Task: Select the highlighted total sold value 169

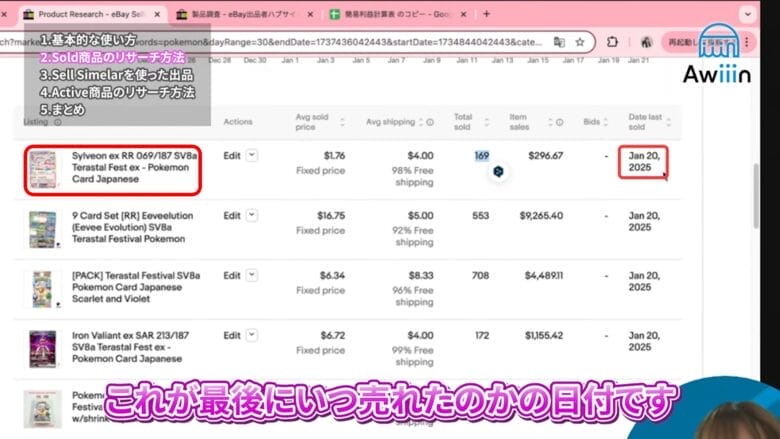Action: pyautogui.click(x=482, y=156)
